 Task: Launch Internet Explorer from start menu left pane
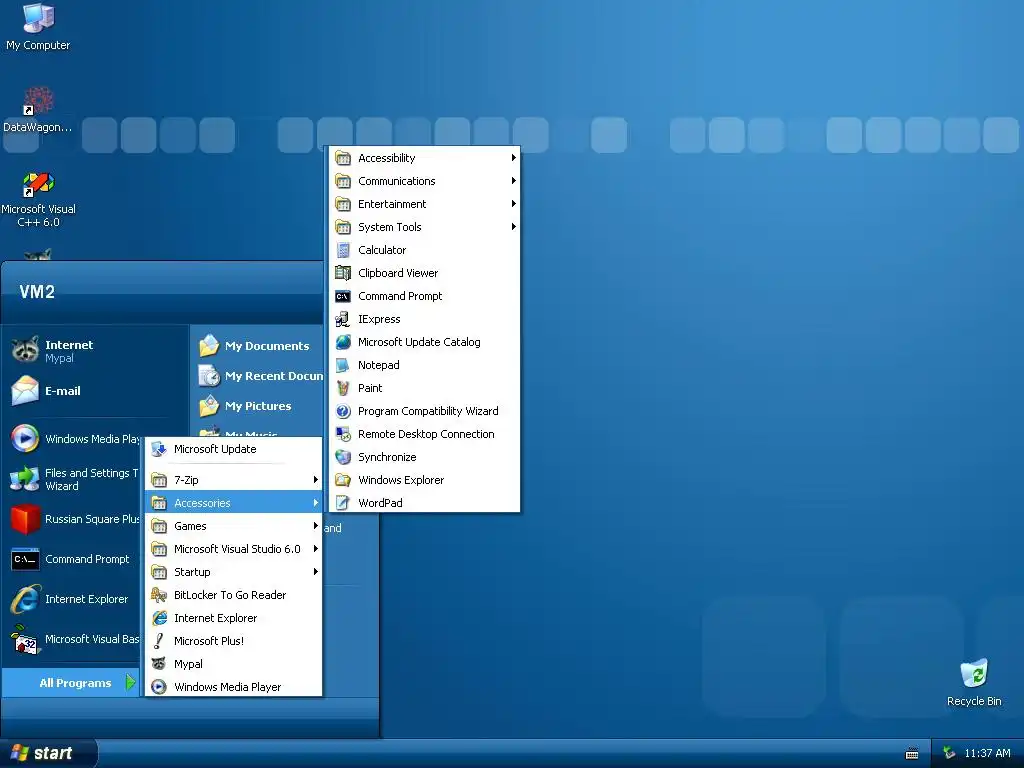pyautogui.click(x=75, y=599)
